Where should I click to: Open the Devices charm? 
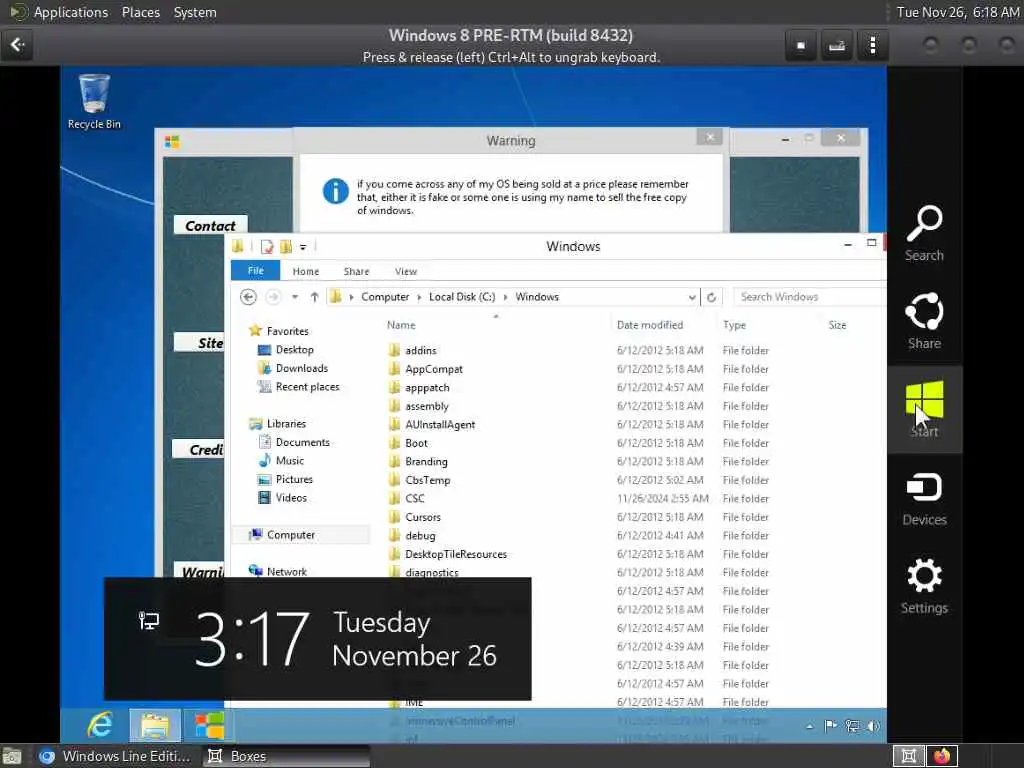click(x=924, y=500)
